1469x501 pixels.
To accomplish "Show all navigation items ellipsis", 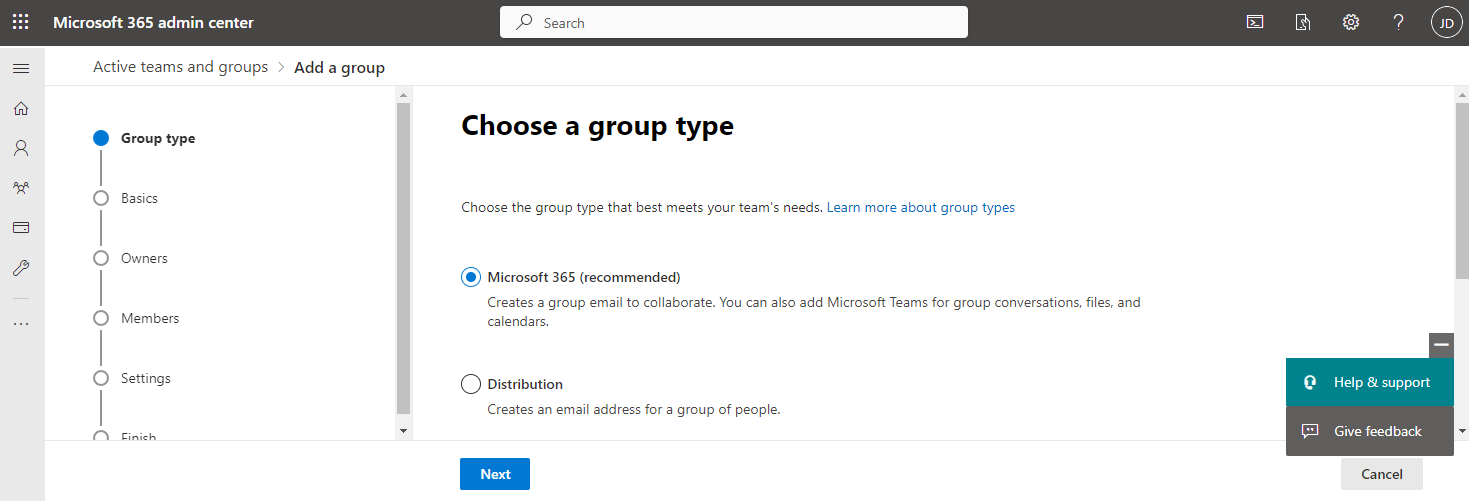I will [21, 324].
